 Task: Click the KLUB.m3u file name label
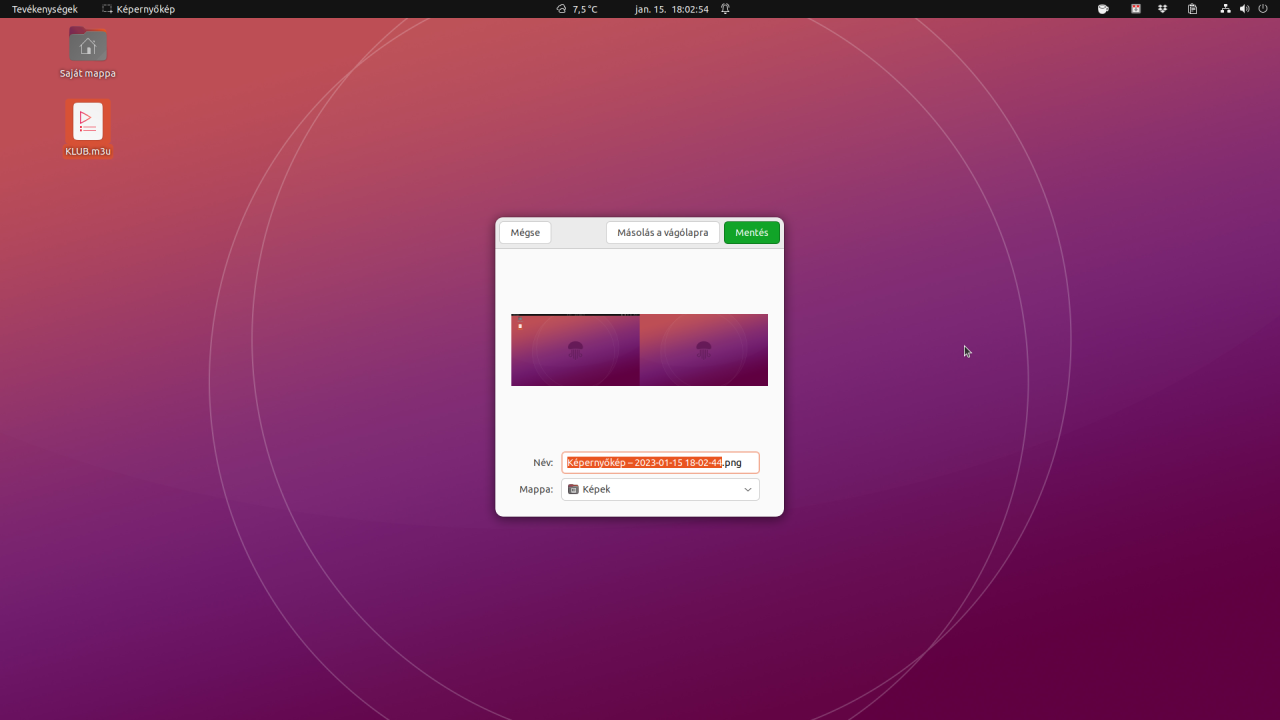[88, 152]
